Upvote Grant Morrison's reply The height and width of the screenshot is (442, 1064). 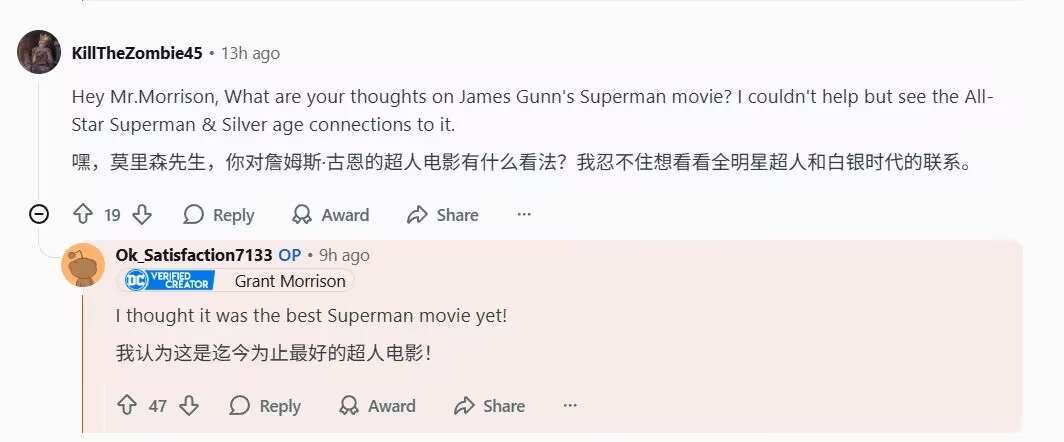pos(127,405)
